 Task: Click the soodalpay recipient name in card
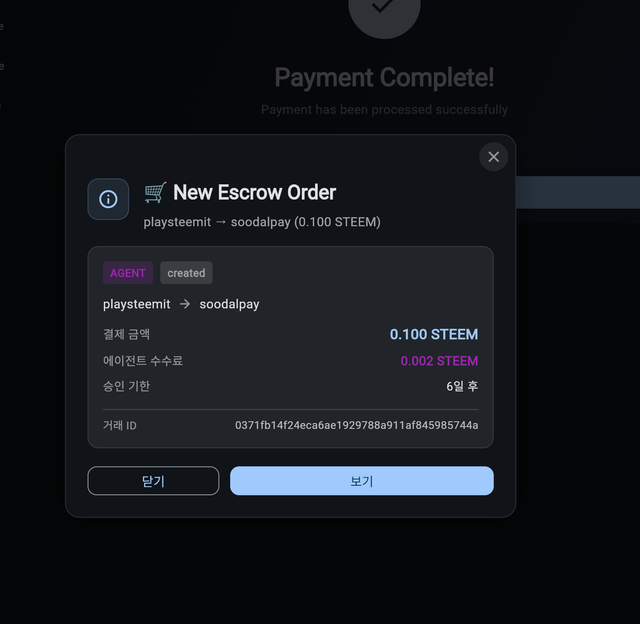[x=229, y=304]
